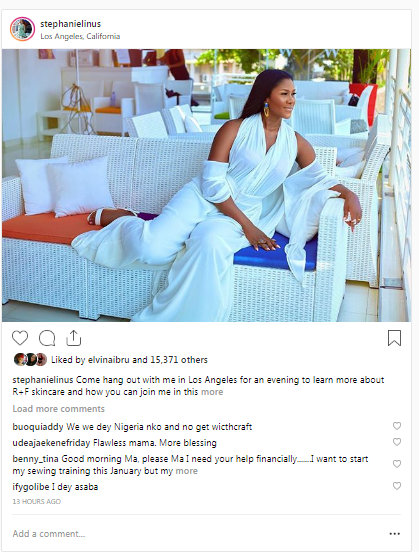Load more comments

58,409
